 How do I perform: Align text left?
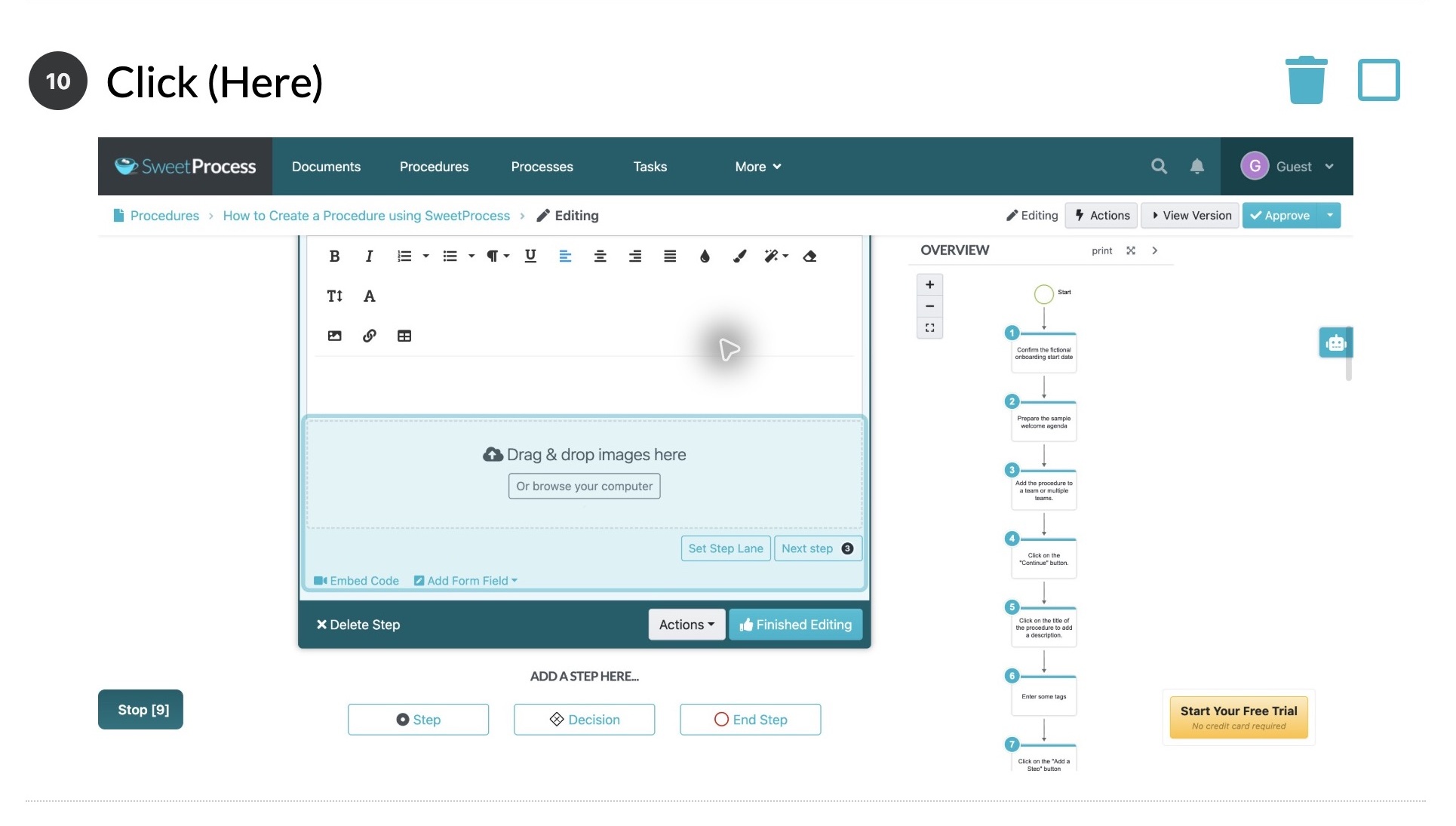(x=565, y=256)
